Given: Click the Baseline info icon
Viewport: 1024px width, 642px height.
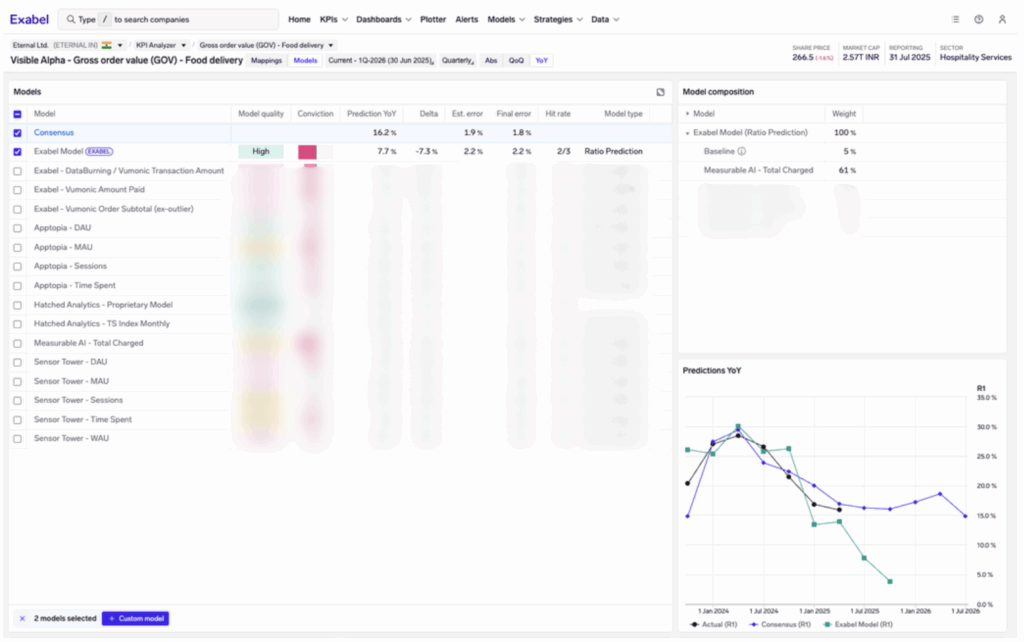Looking at the screenshot, I should pos(741,152).
